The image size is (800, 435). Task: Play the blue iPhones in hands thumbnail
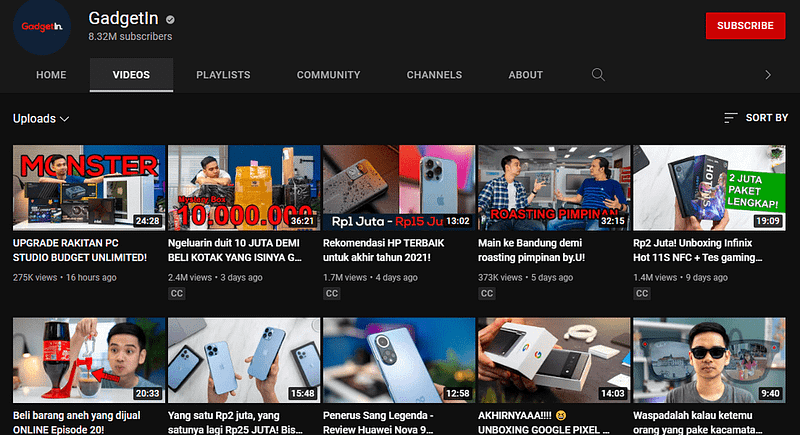(x=244, y=360)
